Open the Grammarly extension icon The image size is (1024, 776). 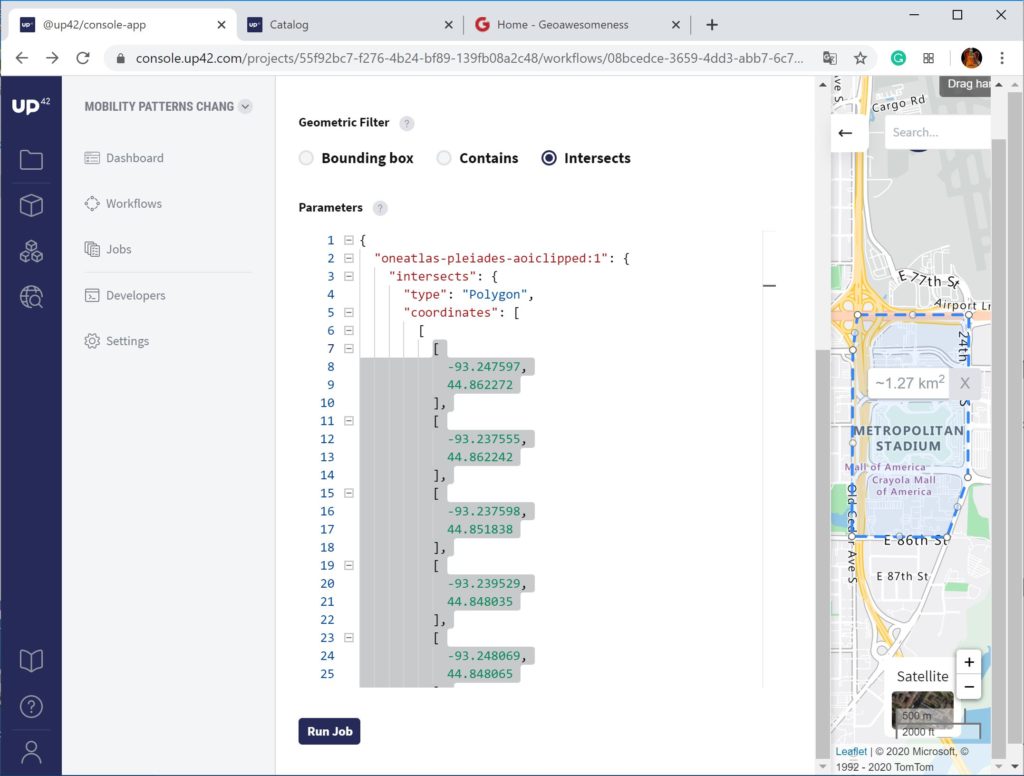coord(898,58)
